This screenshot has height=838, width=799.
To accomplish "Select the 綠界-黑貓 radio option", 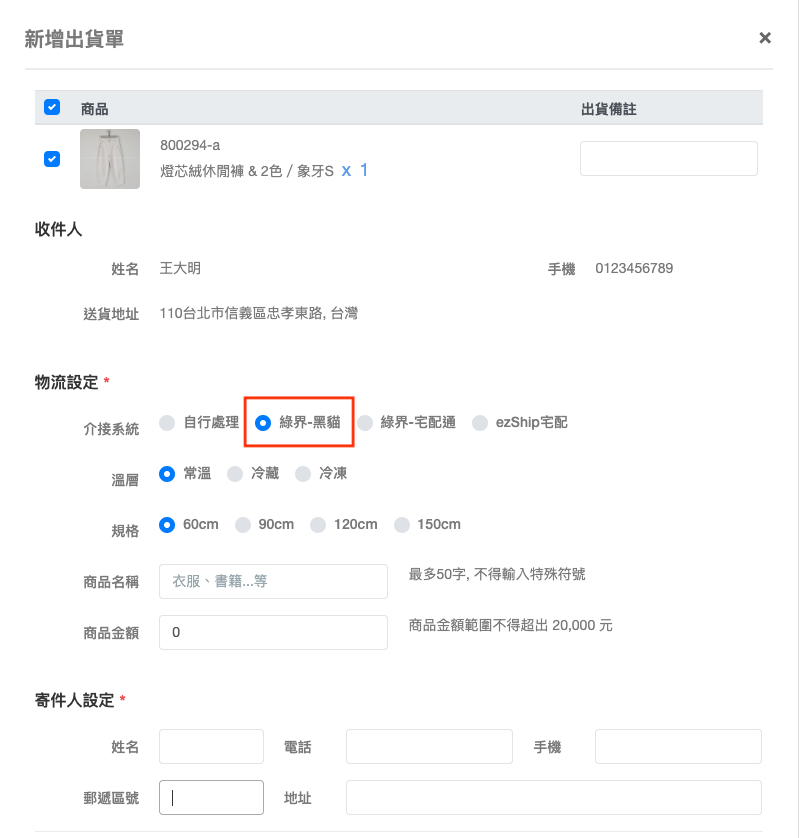I will pyautogui.click(x=262, y=423).
